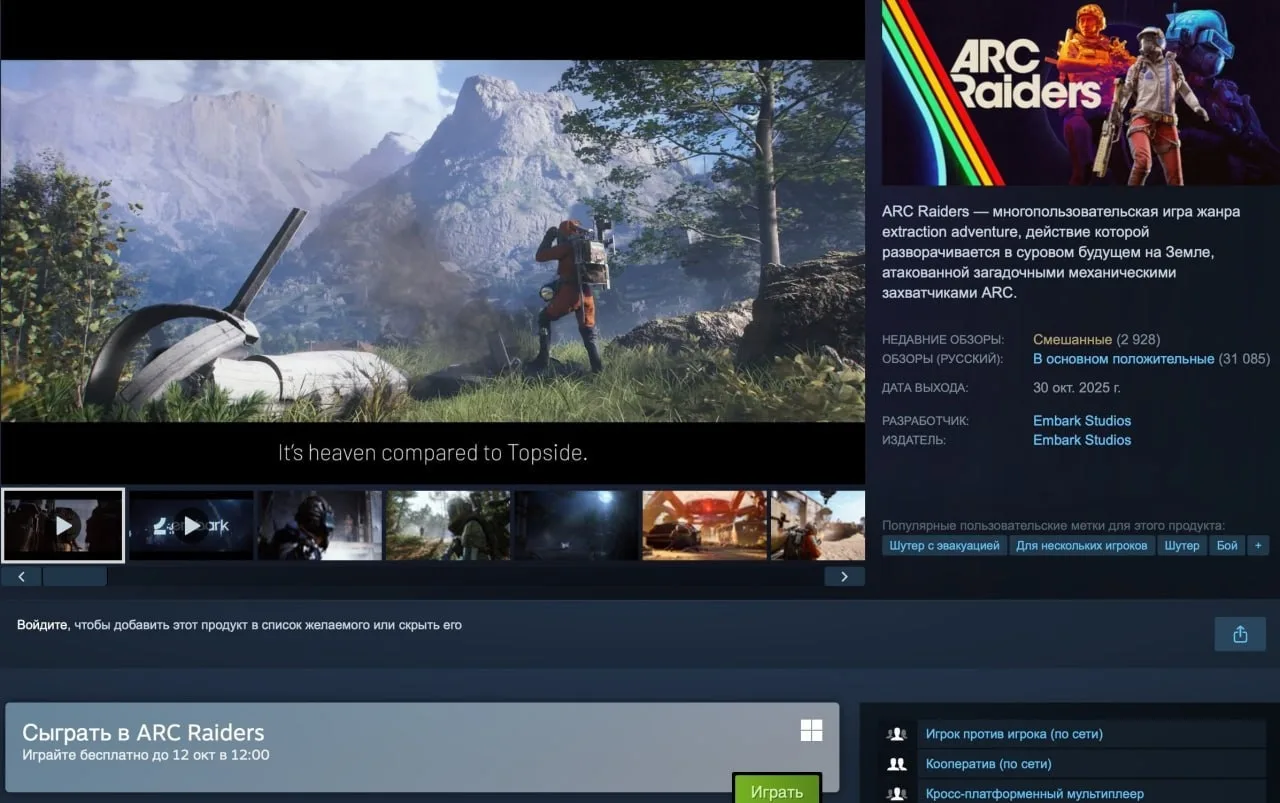
Task: Click the Войдите sign-in link
Action: pyautogui.click(x=42, y=625)
